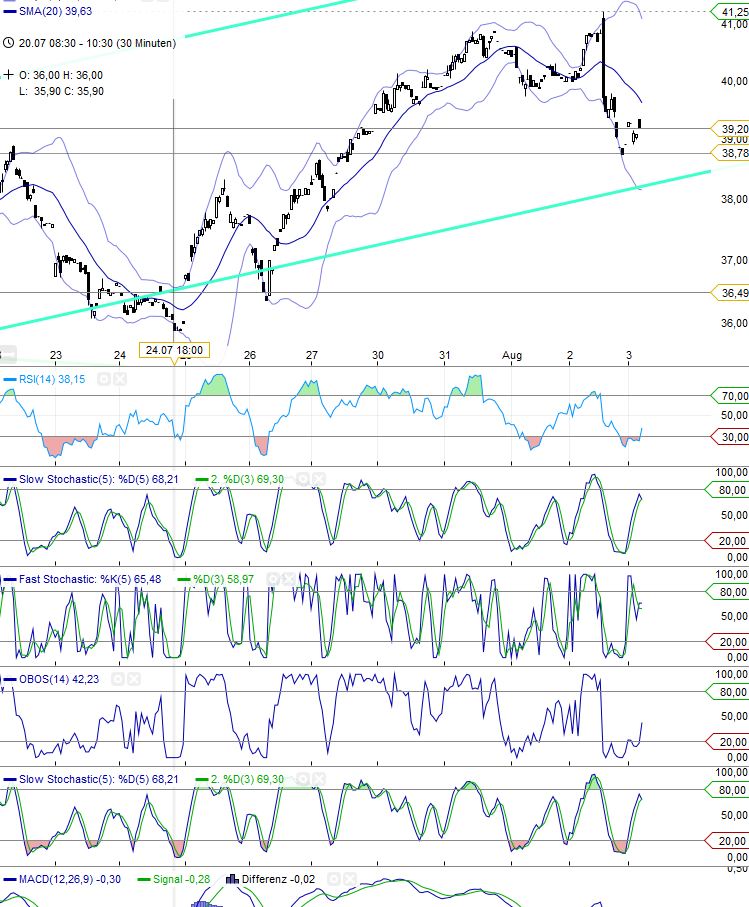Remove the Fast Stochastic indicator
The height and width of the screenshot is (907, 749).
pos(288,579)
